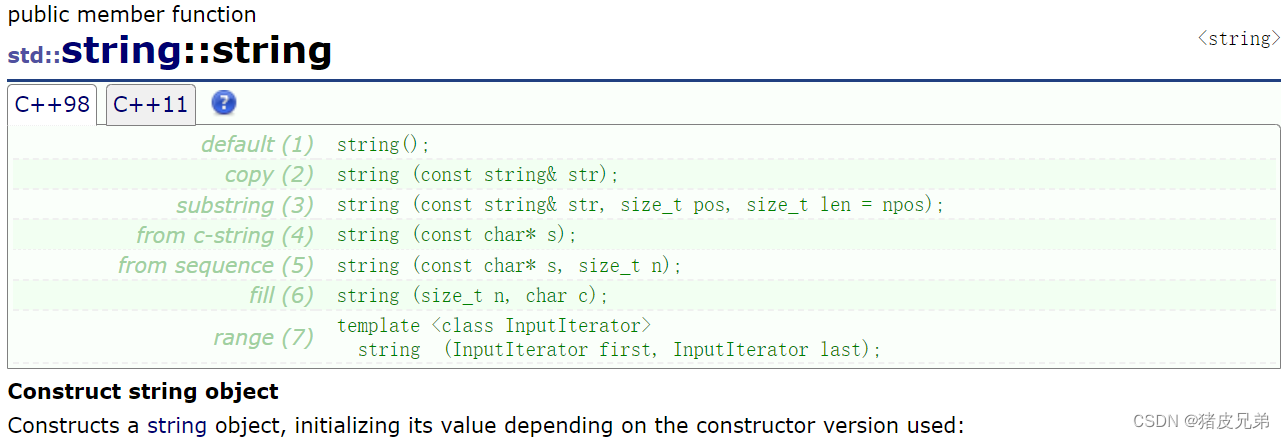The image size is (1284, 439).
Task: Click the 'Construct string object' heading
Action: pos(143,391)
